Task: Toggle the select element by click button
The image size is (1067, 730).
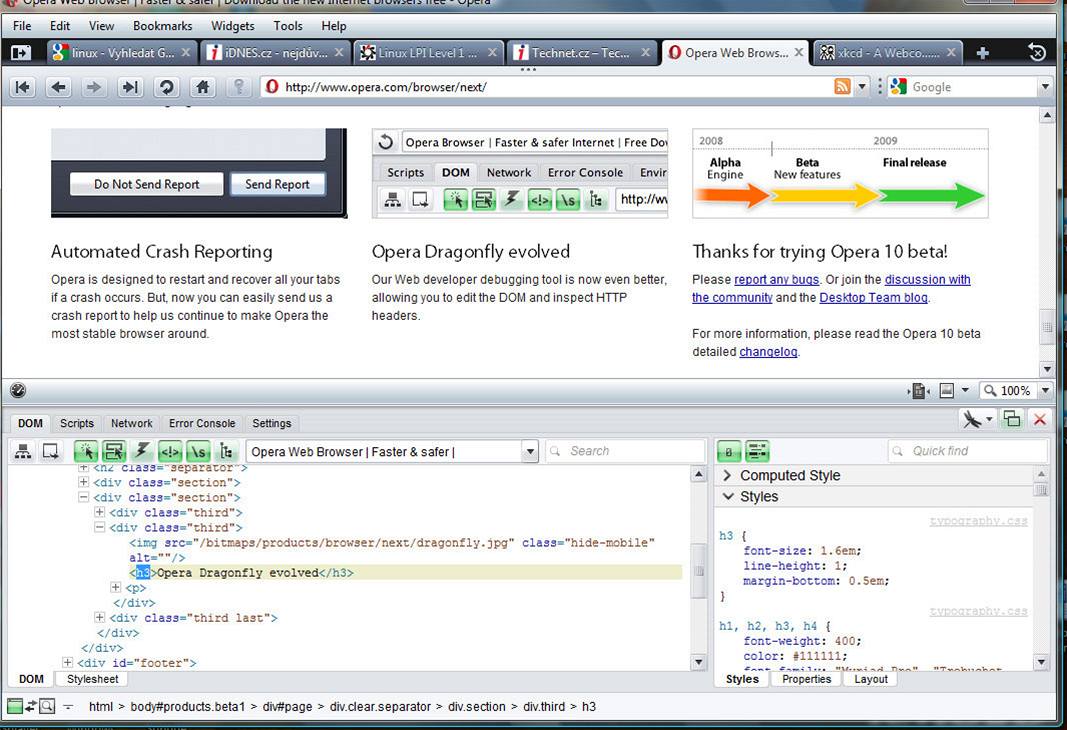Action: (x=87, y=451)
